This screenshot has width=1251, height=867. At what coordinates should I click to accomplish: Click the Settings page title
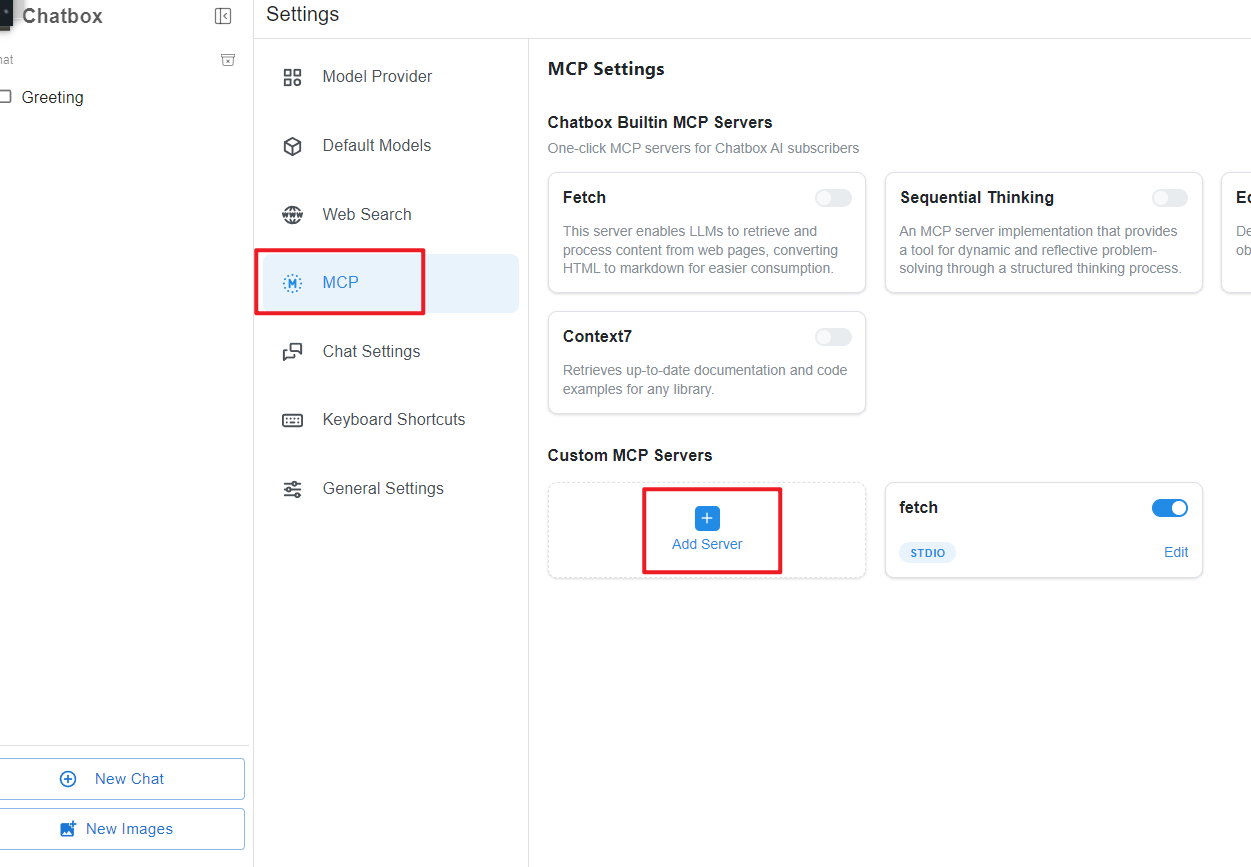point(303,15)
